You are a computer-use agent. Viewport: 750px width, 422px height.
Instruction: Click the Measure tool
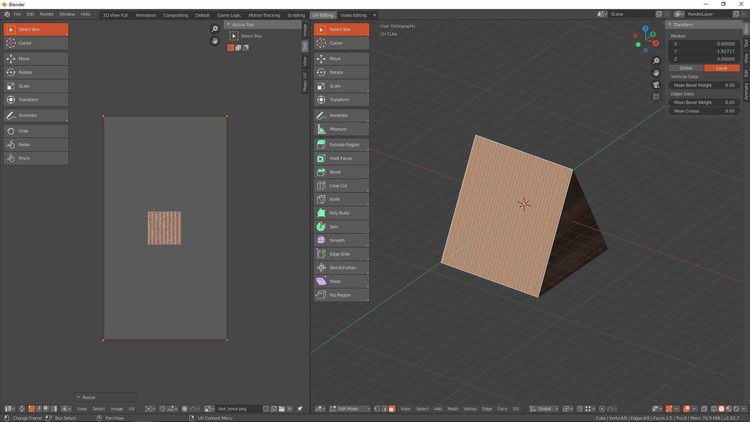tap(340, 129)
